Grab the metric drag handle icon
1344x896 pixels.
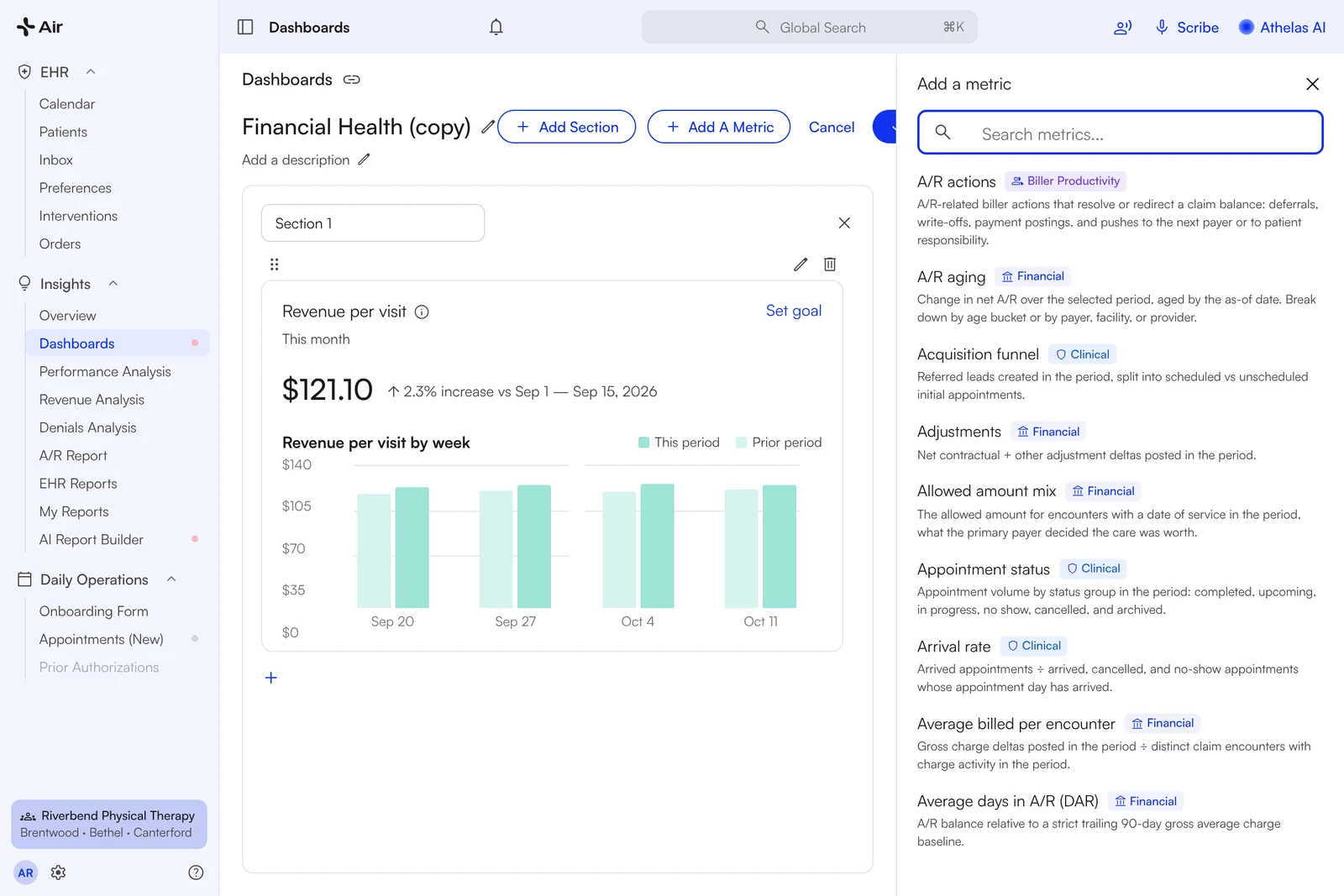274,264
